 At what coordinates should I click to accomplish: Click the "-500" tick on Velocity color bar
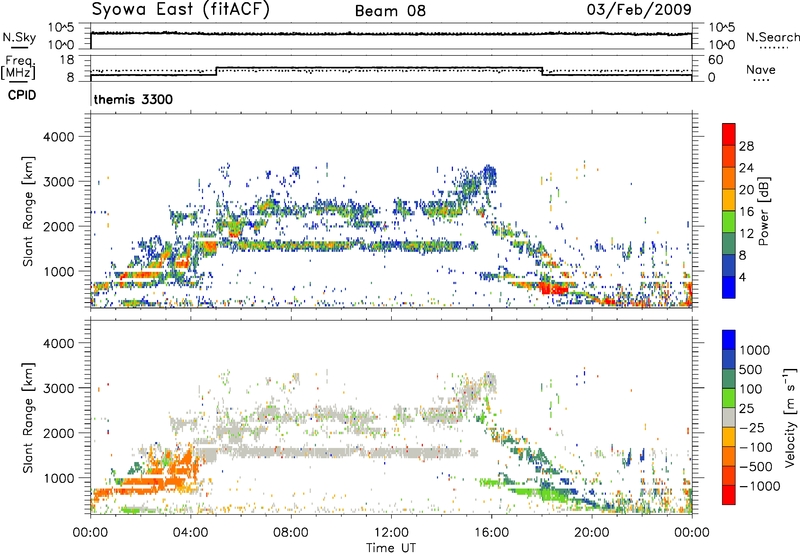pos(755,466)
